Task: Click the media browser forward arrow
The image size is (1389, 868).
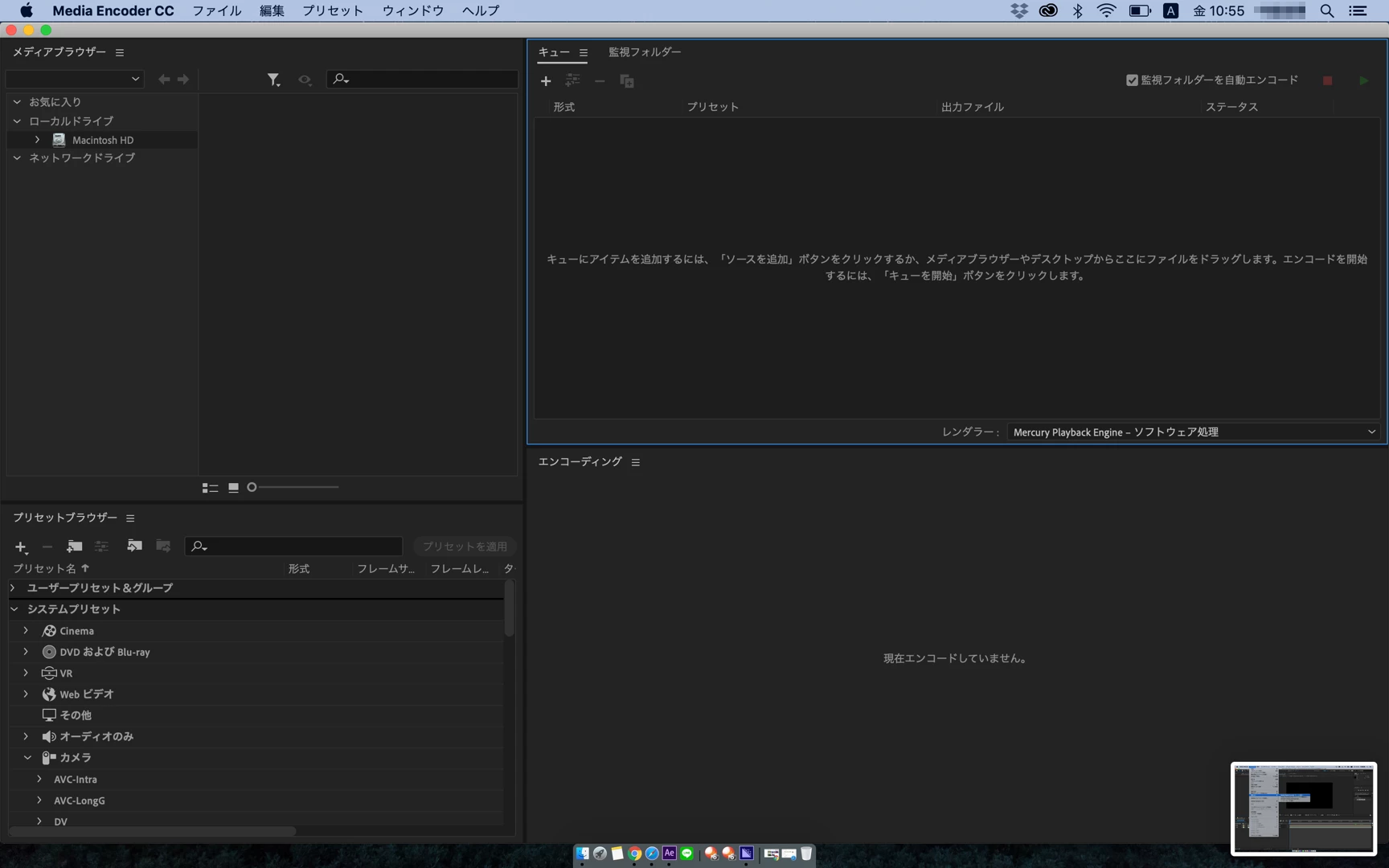Action: pyautogui.click(x=183, y=80)
